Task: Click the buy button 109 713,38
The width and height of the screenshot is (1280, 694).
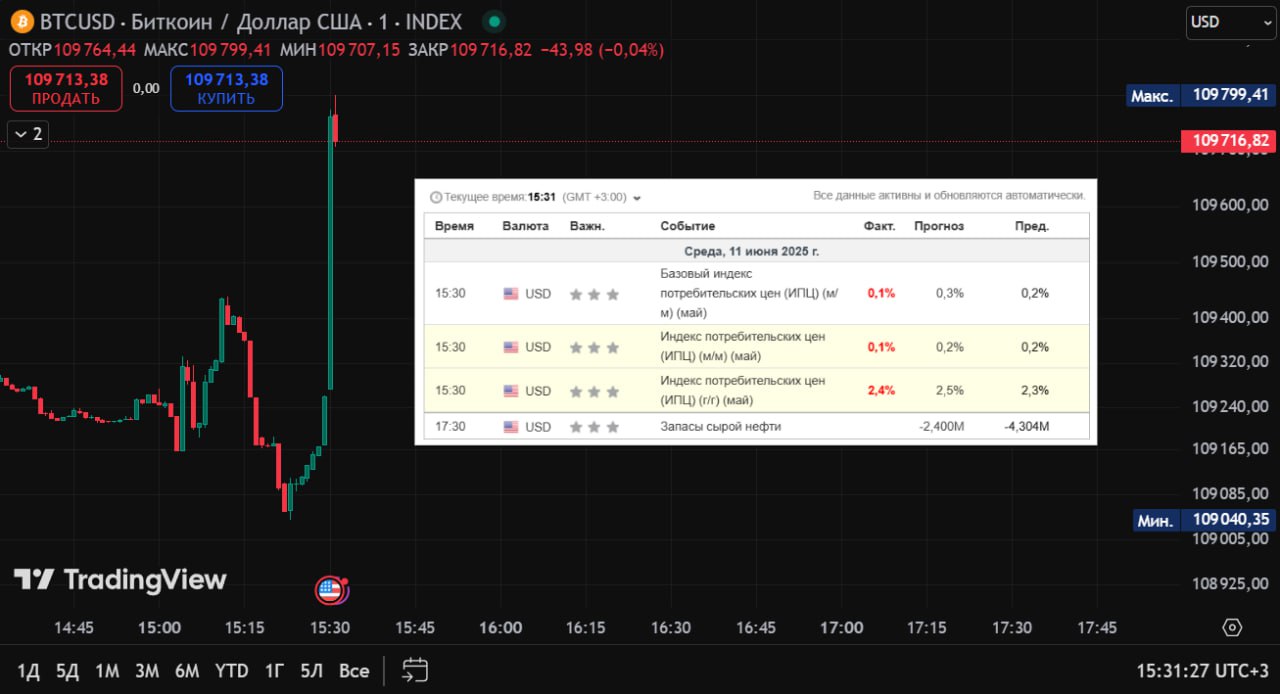Action: (226, 88)
